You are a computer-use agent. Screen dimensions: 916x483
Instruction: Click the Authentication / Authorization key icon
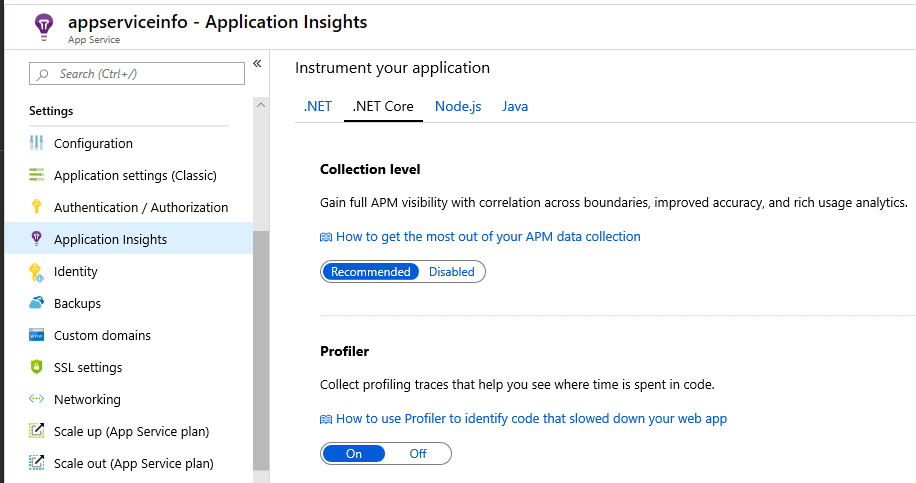coord(36,206)
